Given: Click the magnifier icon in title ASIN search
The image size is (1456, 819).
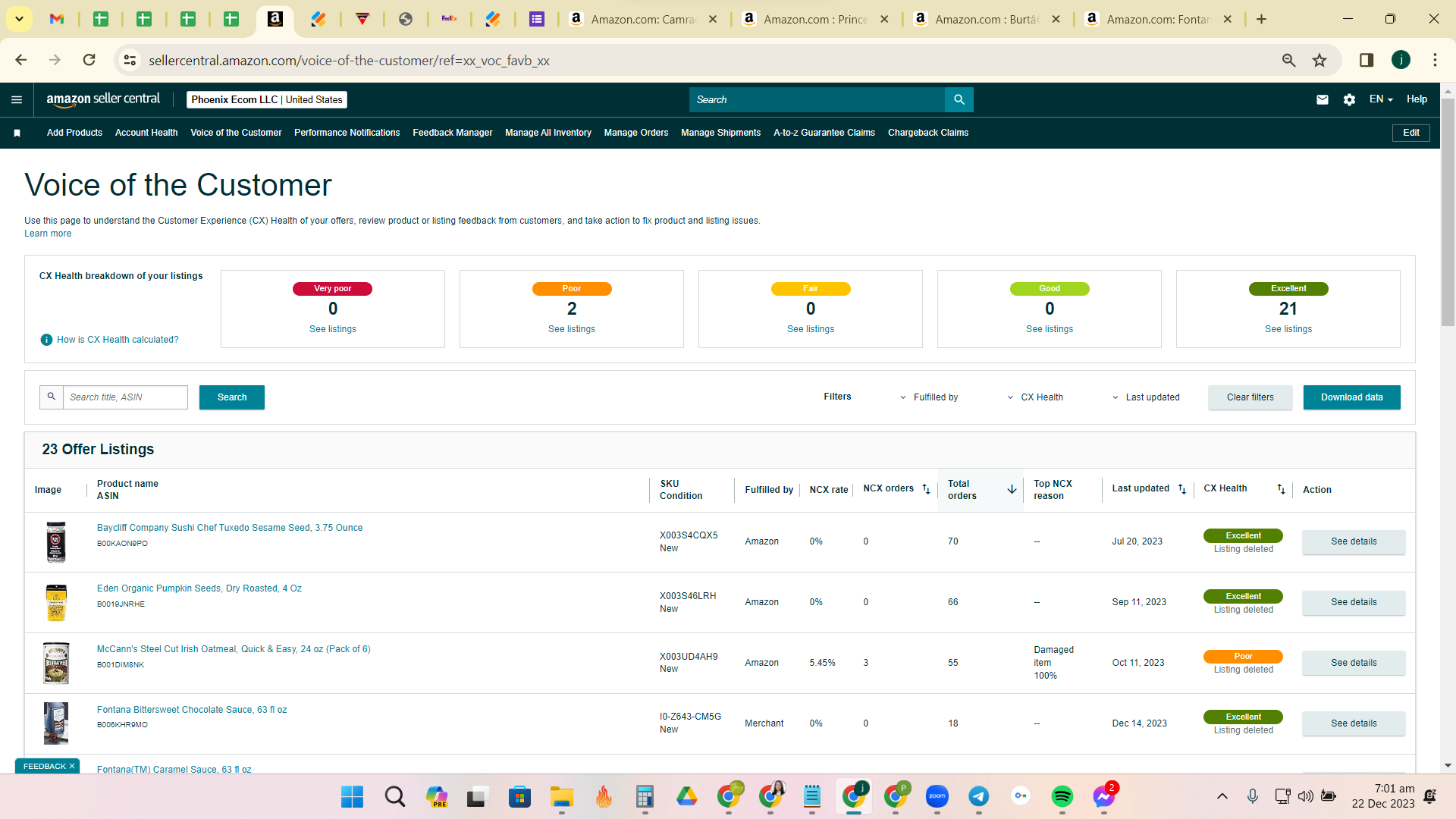Looking at the screenshot, I should [52, 397].
